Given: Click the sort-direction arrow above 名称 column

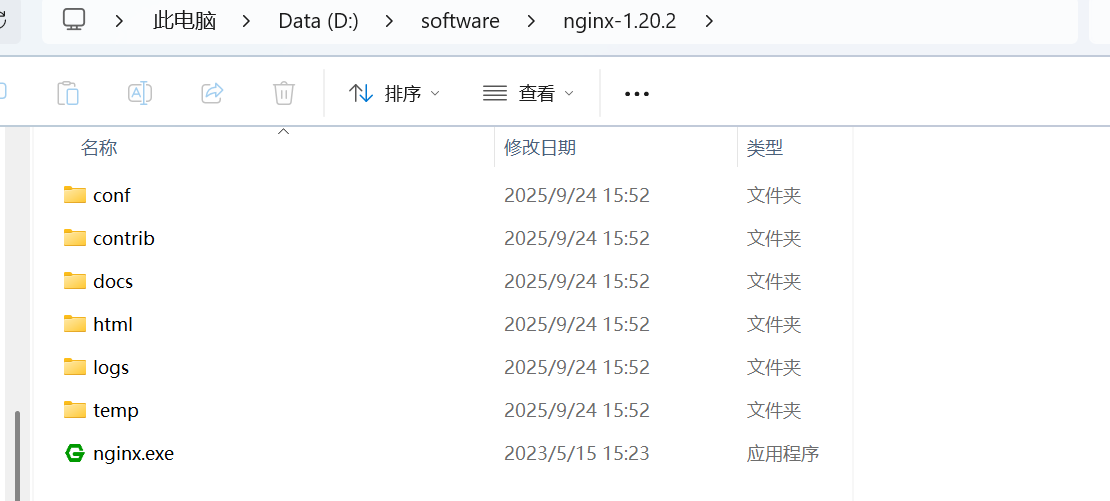Looking at the screenshot, I should point(283,131).
